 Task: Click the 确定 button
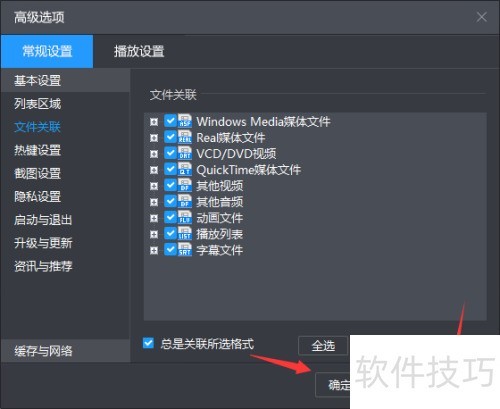[333, 385]
